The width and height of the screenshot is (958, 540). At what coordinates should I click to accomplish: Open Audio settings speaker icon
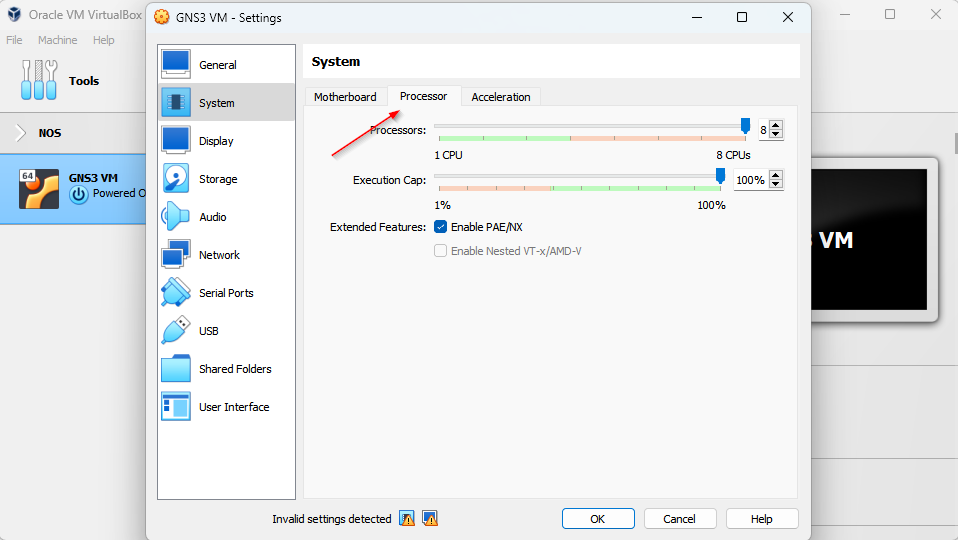pos(176,217)
